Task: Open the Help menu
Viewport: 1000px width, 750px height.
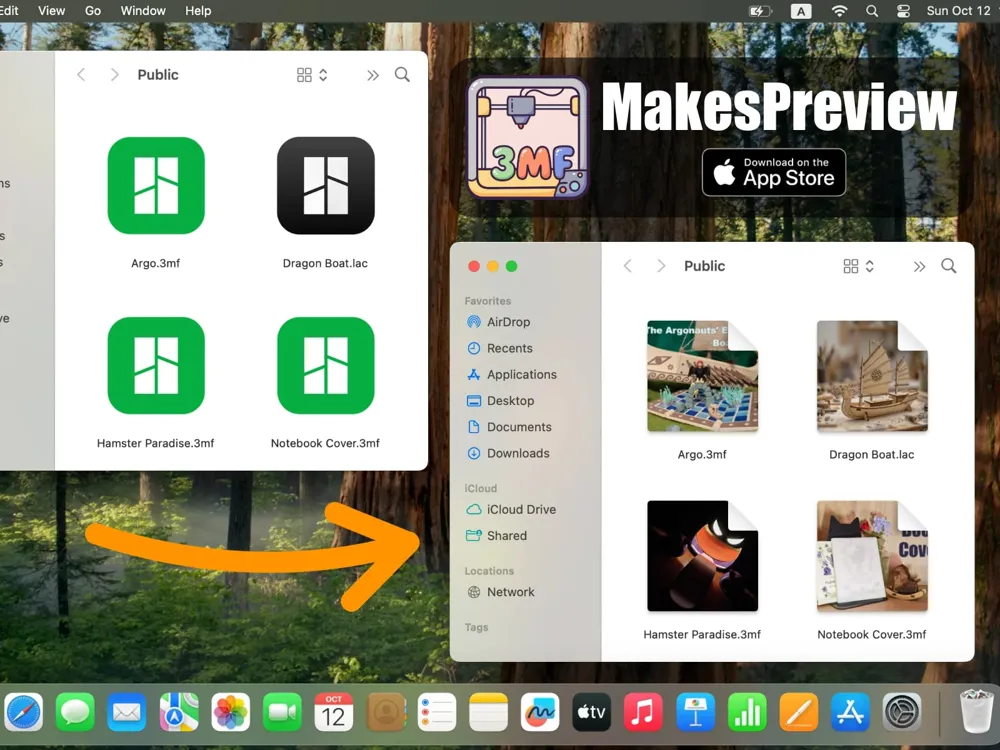Action: coord(198,11)
